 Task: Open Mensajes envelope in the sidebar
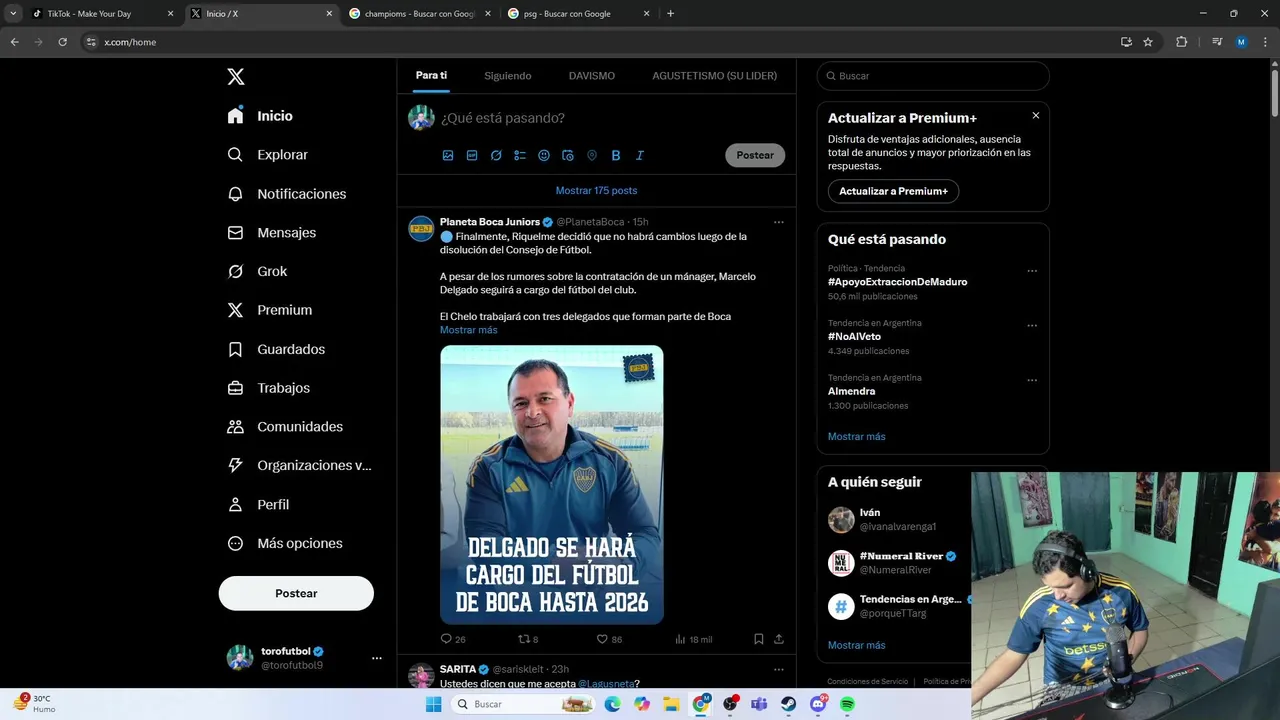pyautogui.click(x=272, y=232)
